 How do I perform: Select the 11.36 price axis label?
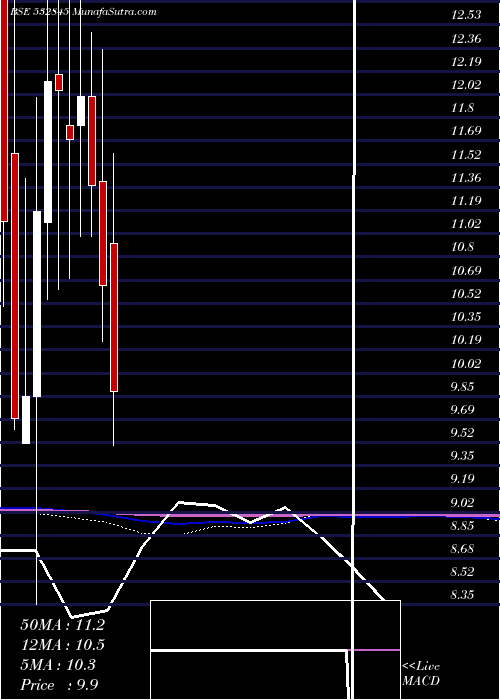466,178
